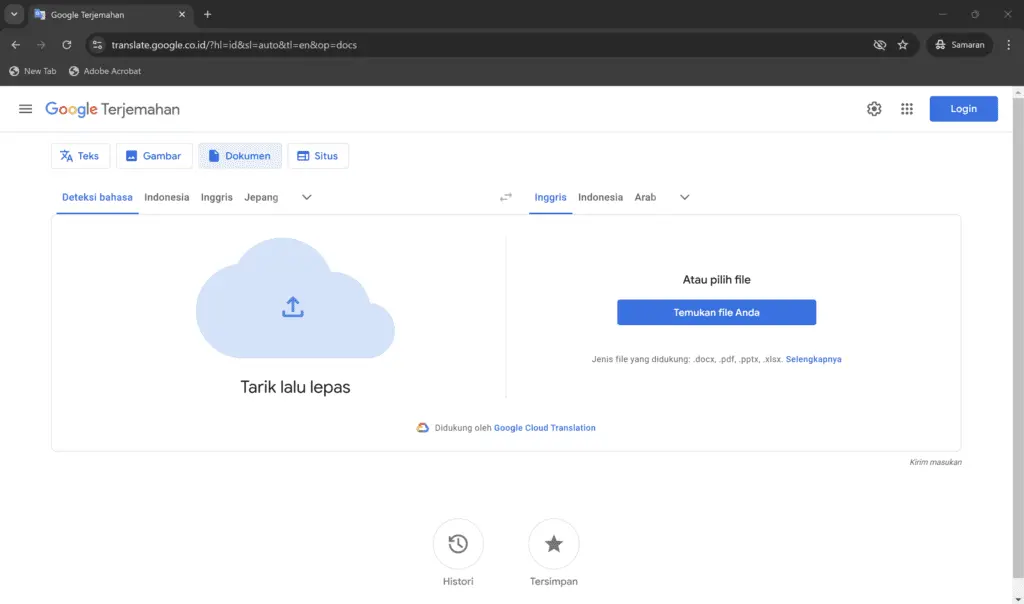Open the settings gear icon

tap(874, 109)
